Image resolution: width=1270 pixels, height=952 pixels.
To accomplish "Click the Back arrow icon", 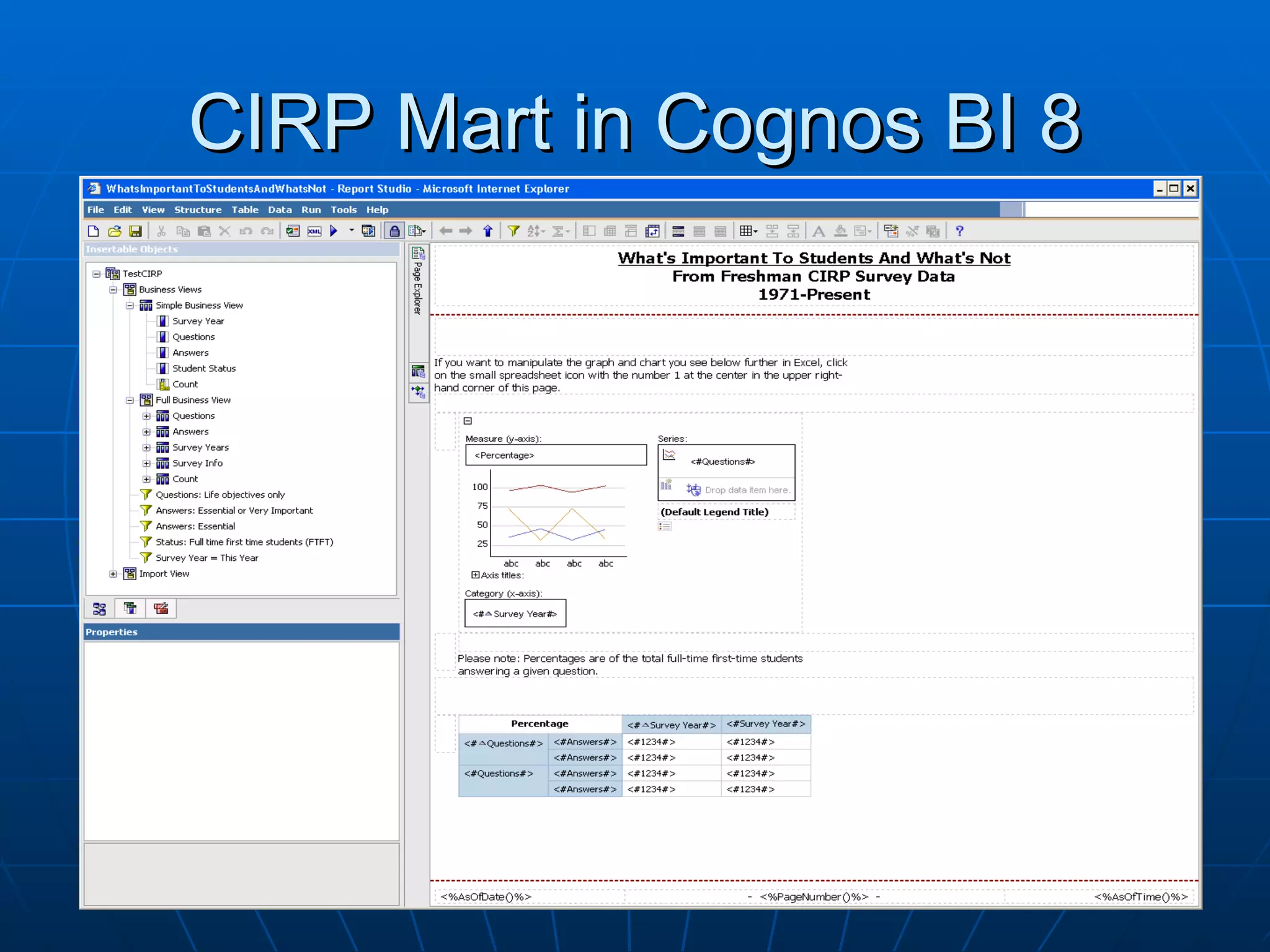I will 445,231.
